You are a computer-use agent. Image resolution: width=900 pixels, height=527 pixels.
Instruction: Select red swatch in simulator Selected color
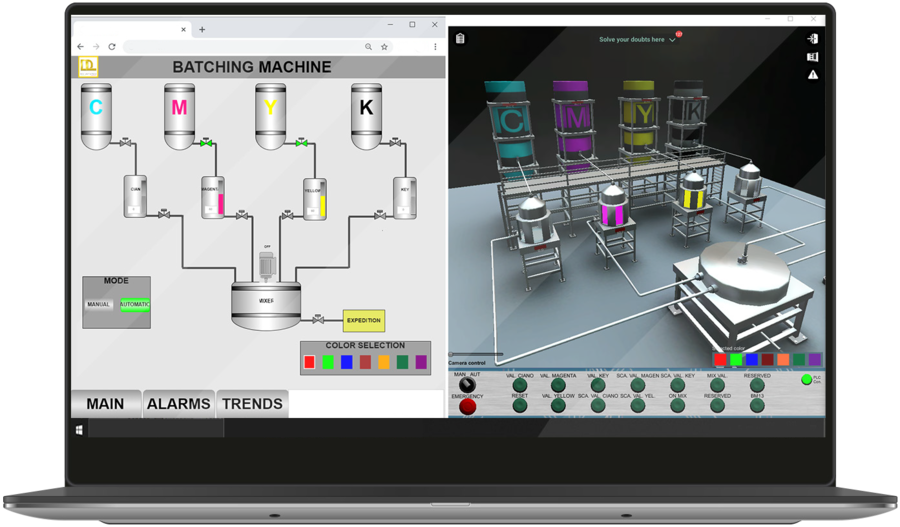coord(720,360)
